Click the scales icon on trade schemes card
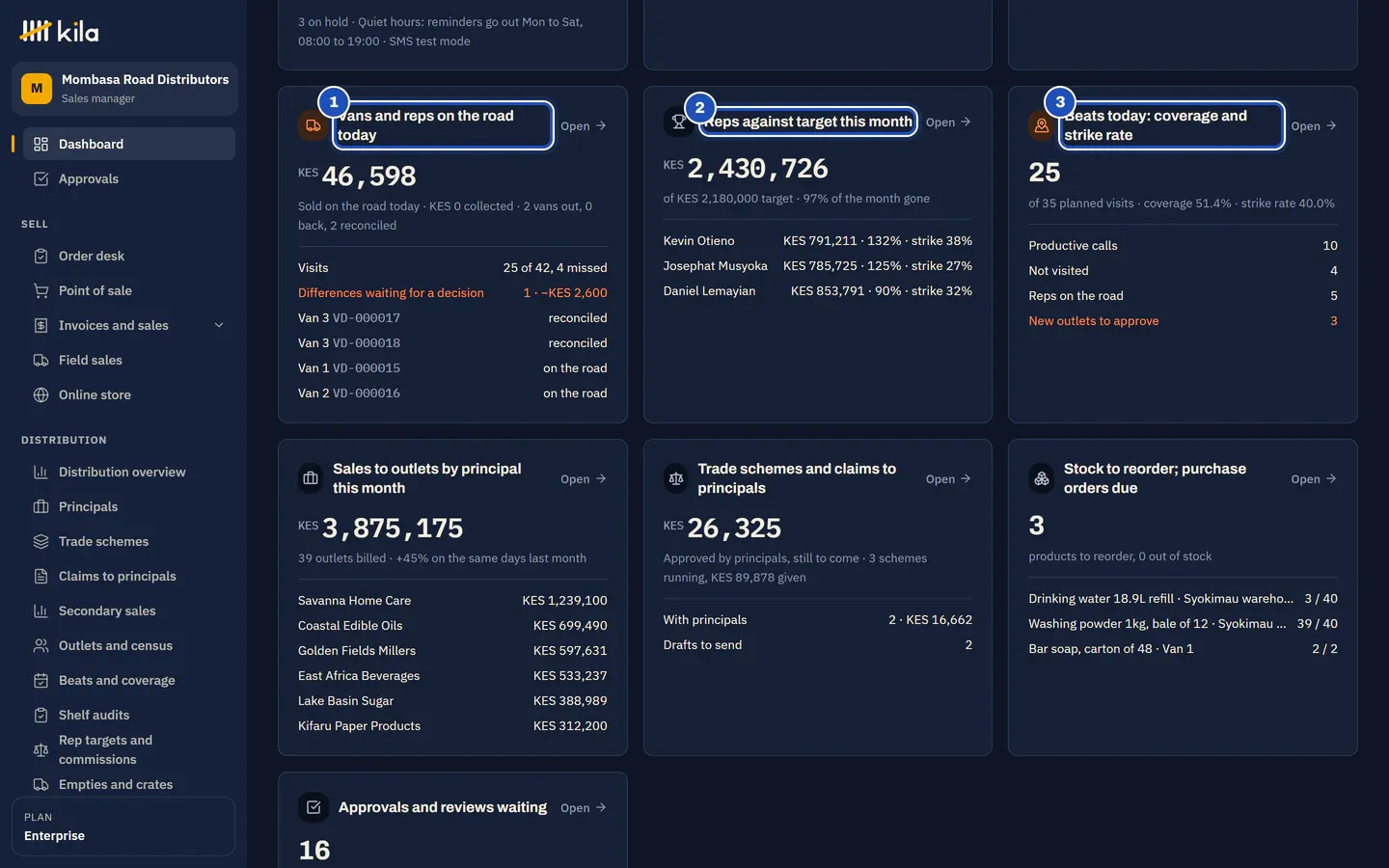This screenshot has width=1389, height=868. pos(676,478)
